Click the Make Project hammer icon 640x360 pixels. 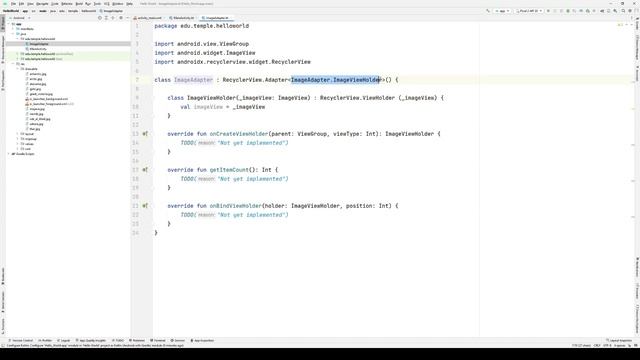pyautogui.click(x=487, y=11)
